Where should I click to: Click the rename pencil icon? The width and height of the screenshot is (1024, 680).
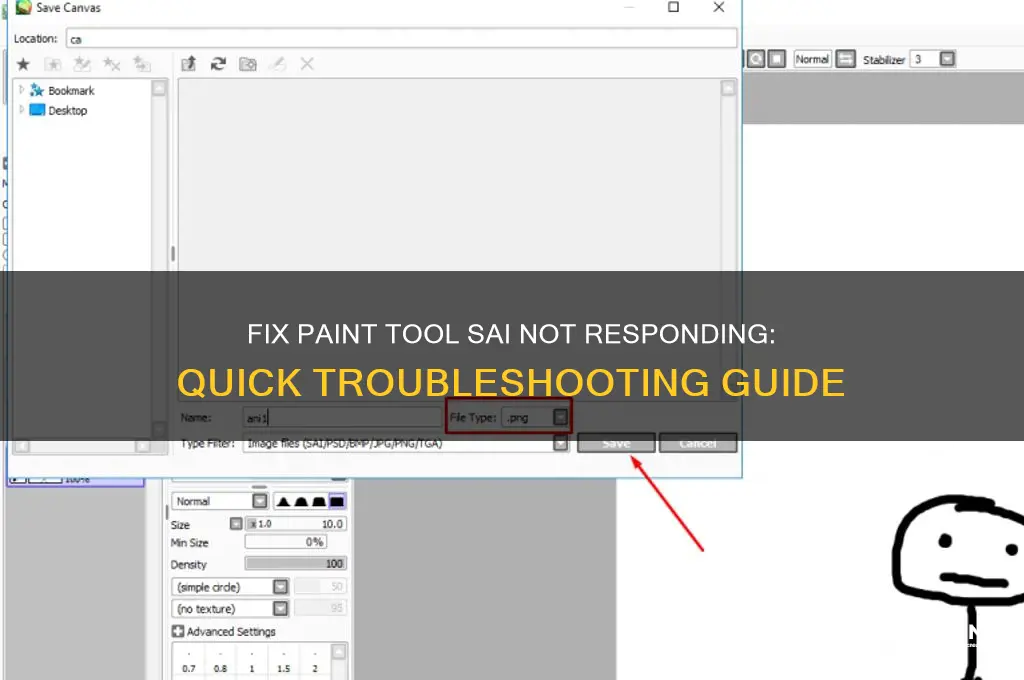[278, 64]
